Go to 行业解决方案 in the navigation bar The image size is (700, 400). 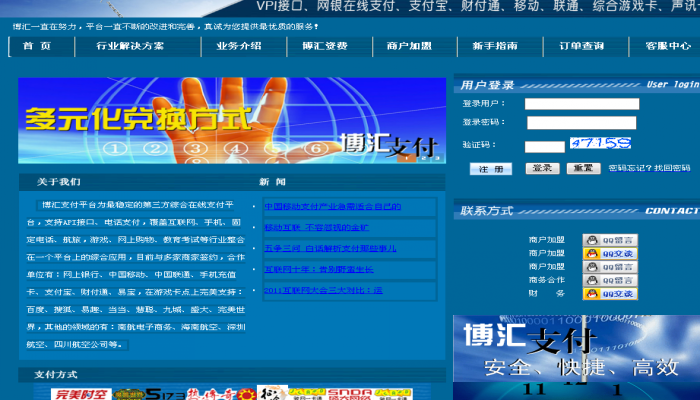[130, 46]
